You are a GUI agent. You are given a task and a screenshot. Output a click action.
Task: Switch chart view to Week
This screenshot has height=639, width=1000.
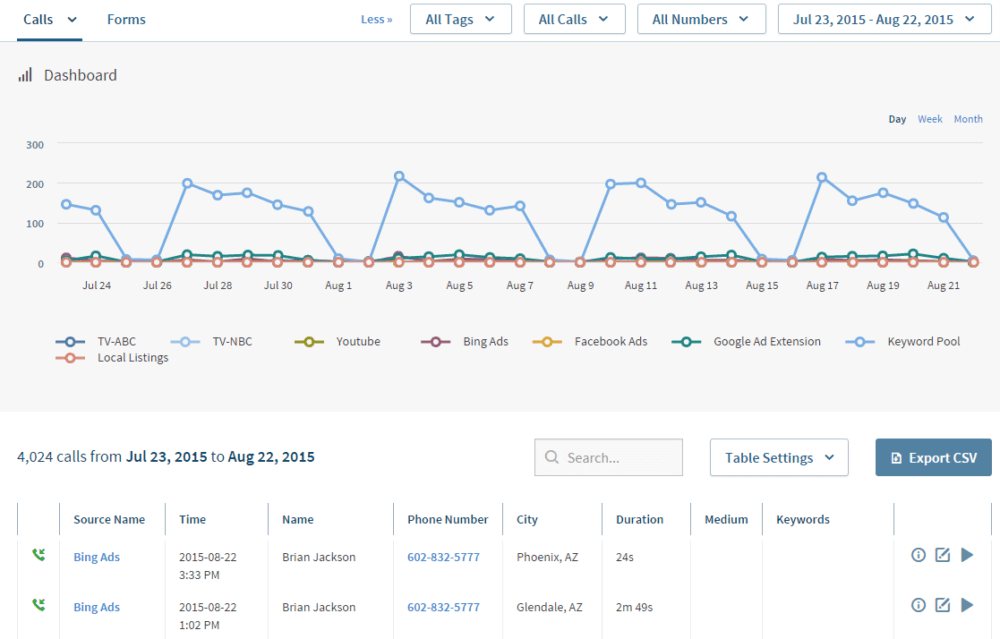[930, 119]
